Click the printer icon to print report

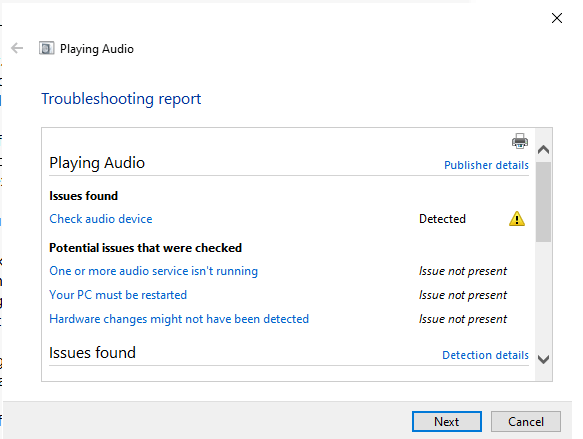point(519,141)
